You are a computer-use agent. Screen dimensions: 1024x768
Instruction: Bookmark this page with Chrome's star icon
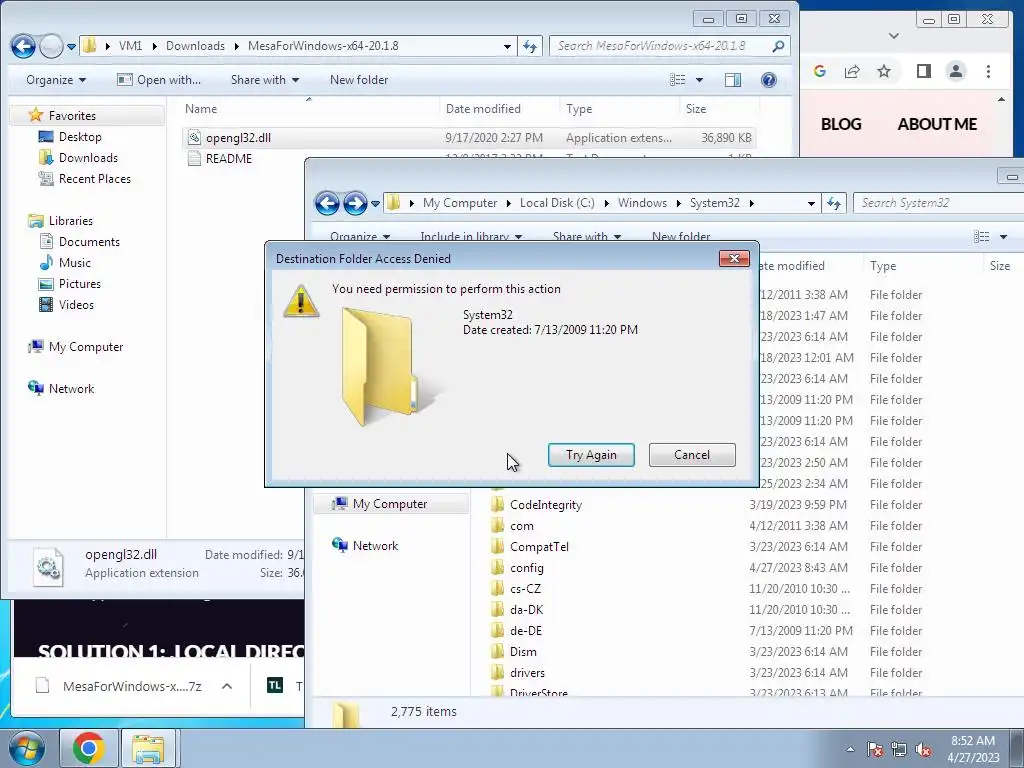884,71
